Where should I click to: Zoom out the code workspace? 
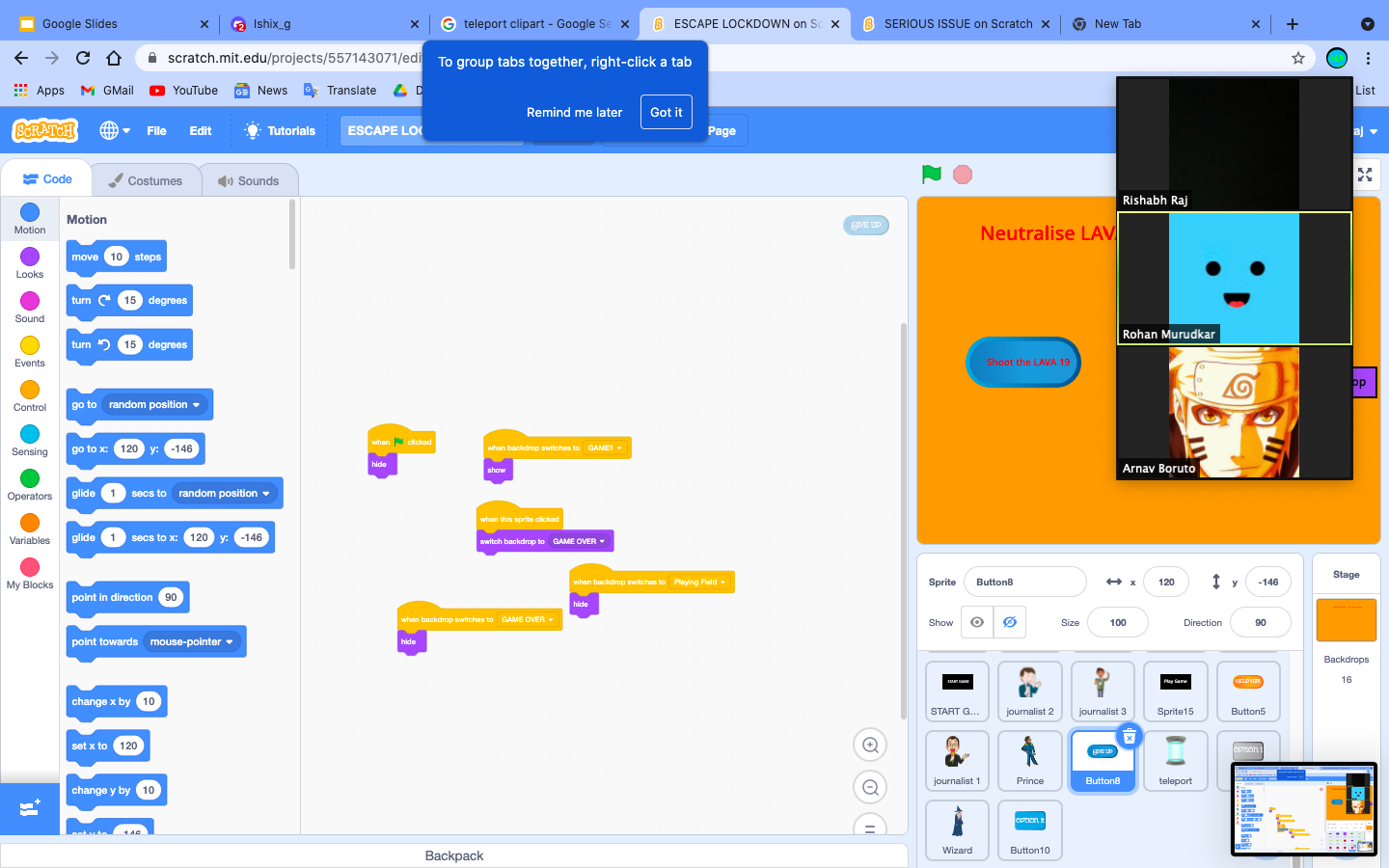870,787
